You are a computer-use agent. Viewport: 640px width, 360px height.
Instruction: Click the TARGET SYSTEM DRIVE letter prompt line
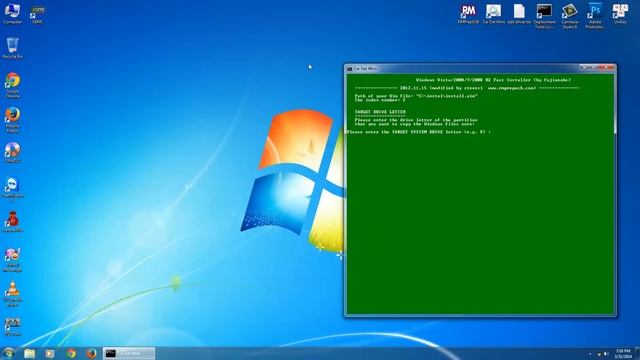[x=419, y=132]
